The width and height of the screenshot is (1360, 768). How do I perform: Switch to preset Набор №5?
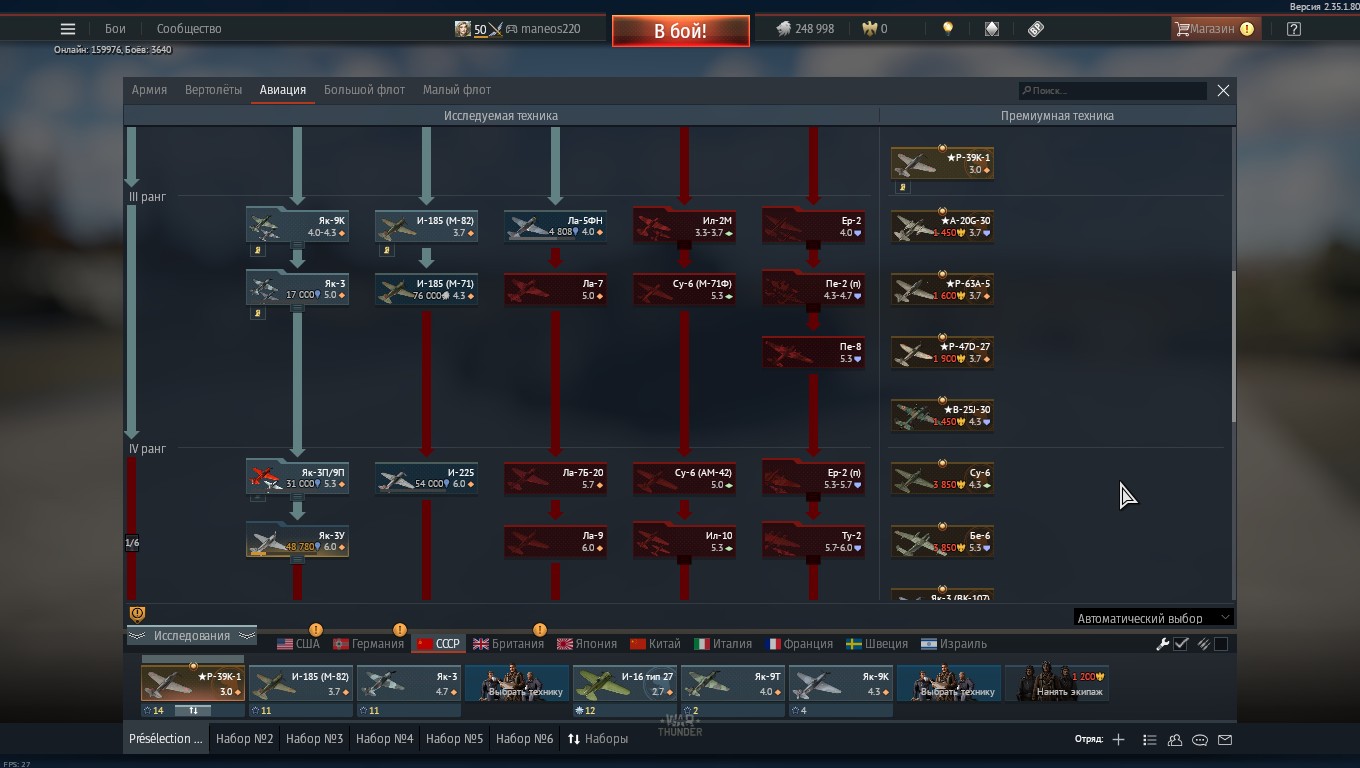[454, 739]
